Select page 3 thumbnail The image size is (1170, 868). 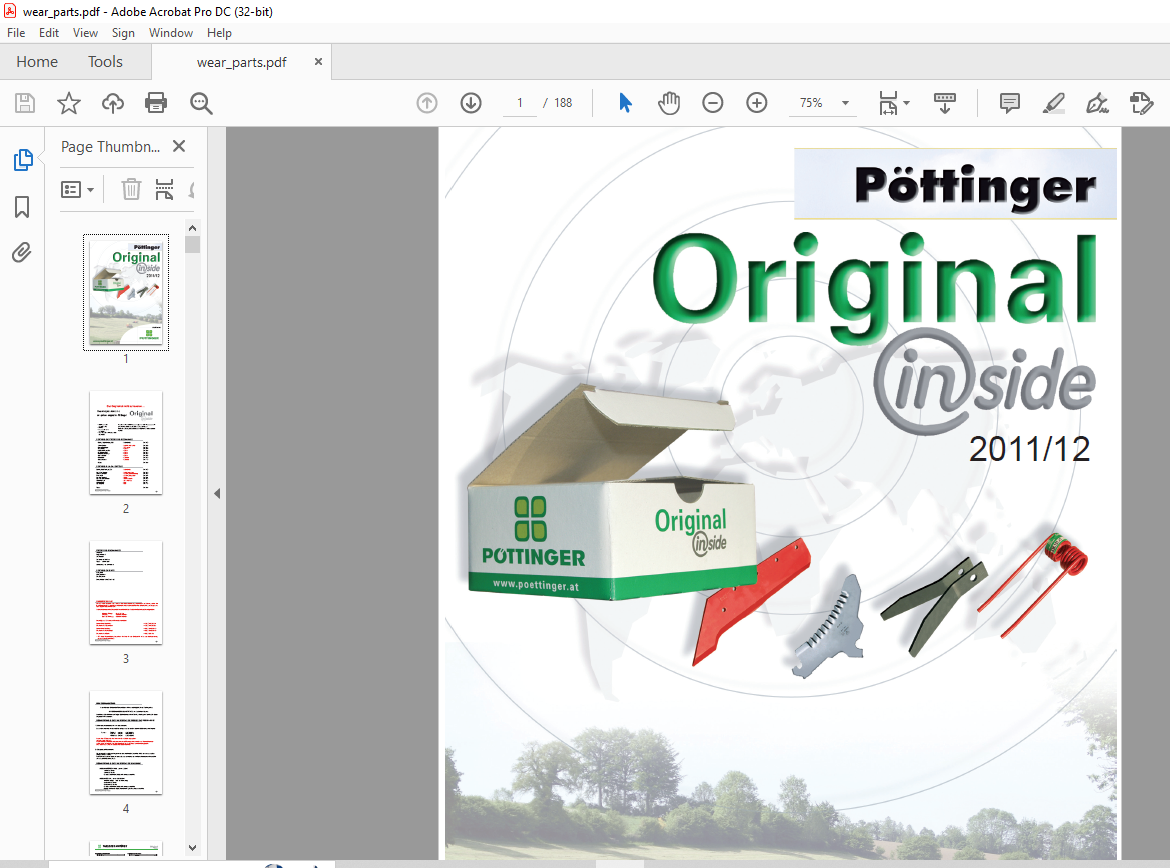click(x=126, y=593)
